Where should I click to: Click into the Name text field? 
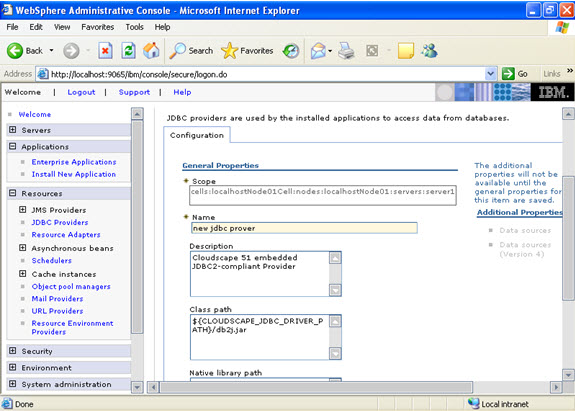coord(304,228)
